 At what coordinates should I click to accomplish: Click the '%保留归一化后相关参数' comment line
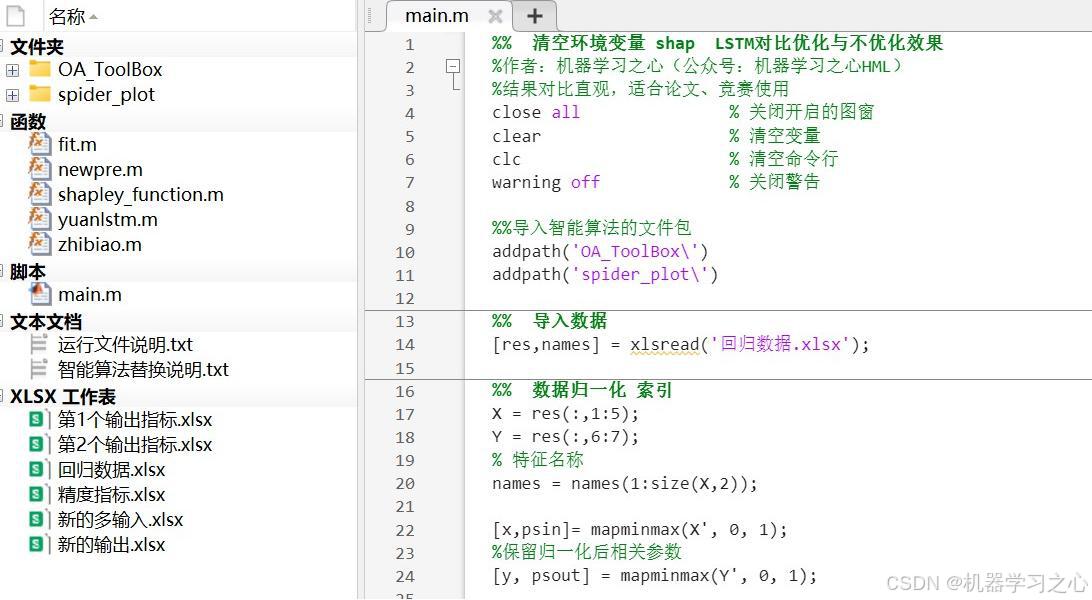point(586,552)
